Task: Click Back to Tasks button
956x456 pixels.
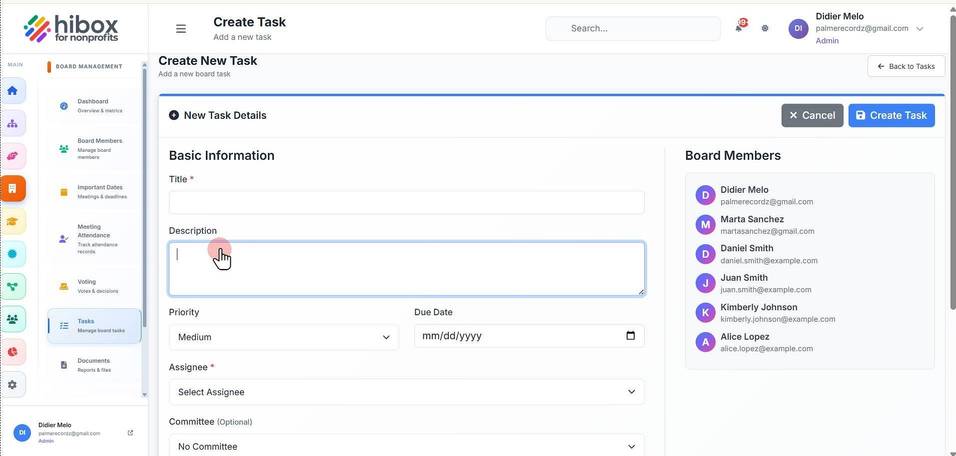Action: (x=906, y=66)
